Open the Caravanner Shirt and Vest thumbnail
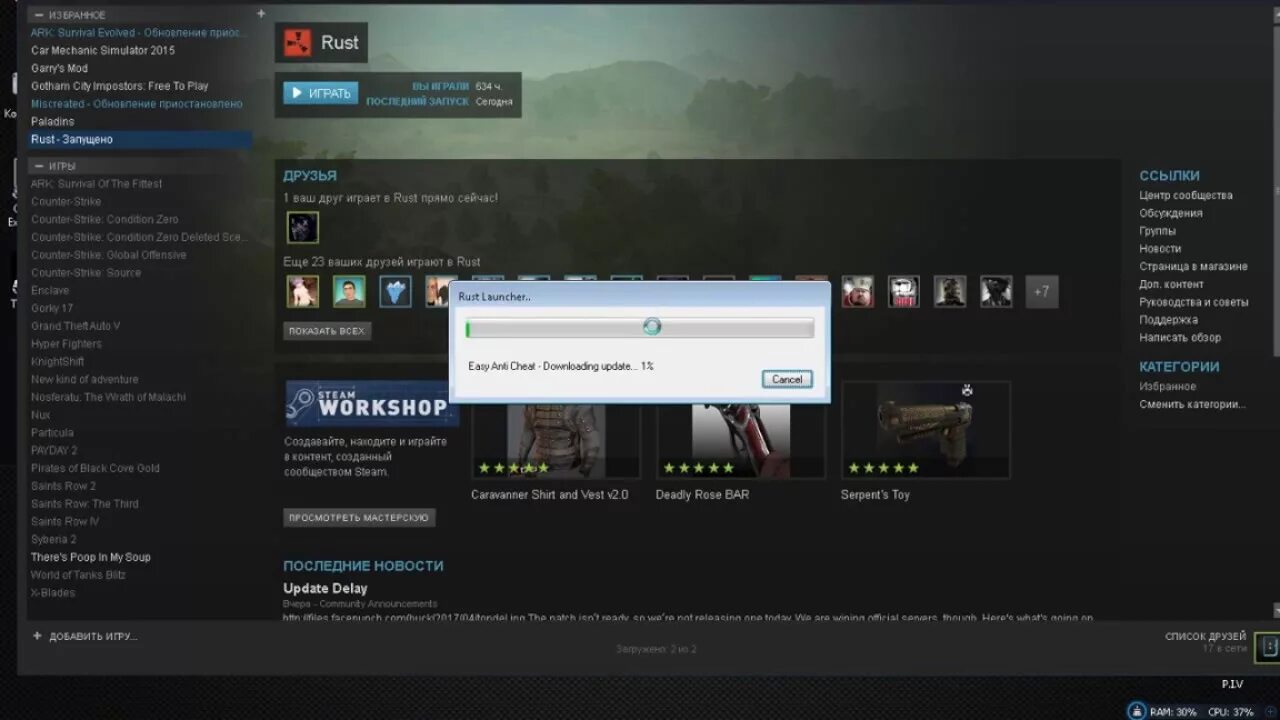1280x720 pixels. 556,430
